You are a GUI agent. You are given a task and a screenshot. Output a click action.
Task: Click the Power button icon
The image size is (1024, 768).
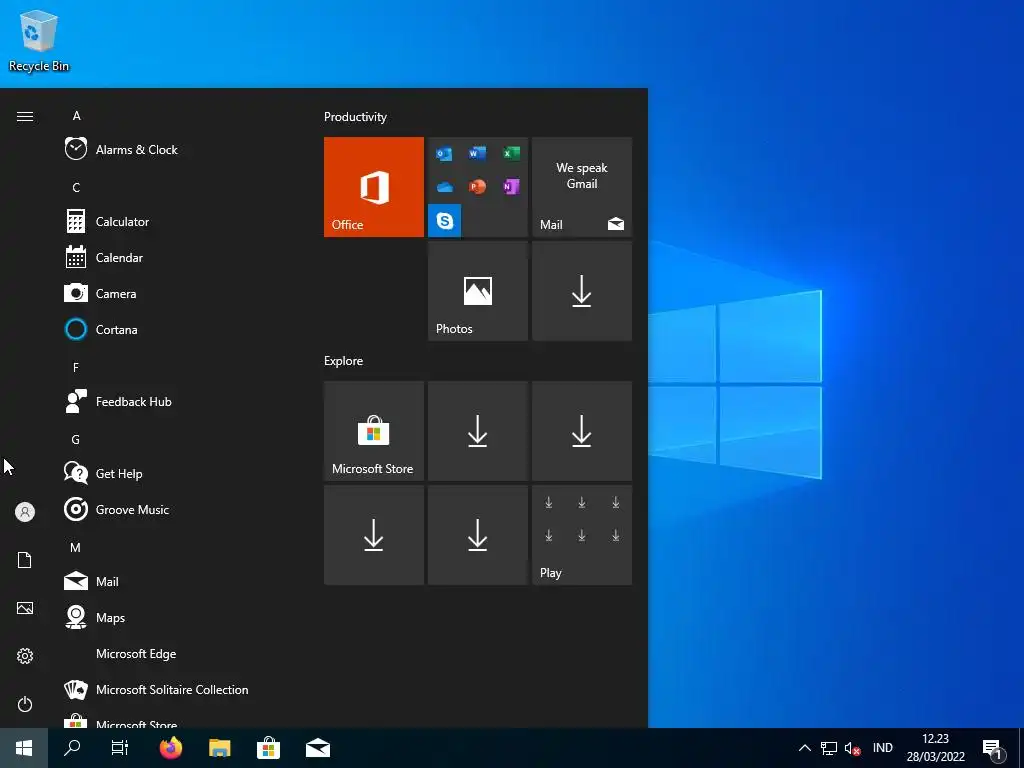click(x=25, y=704)
